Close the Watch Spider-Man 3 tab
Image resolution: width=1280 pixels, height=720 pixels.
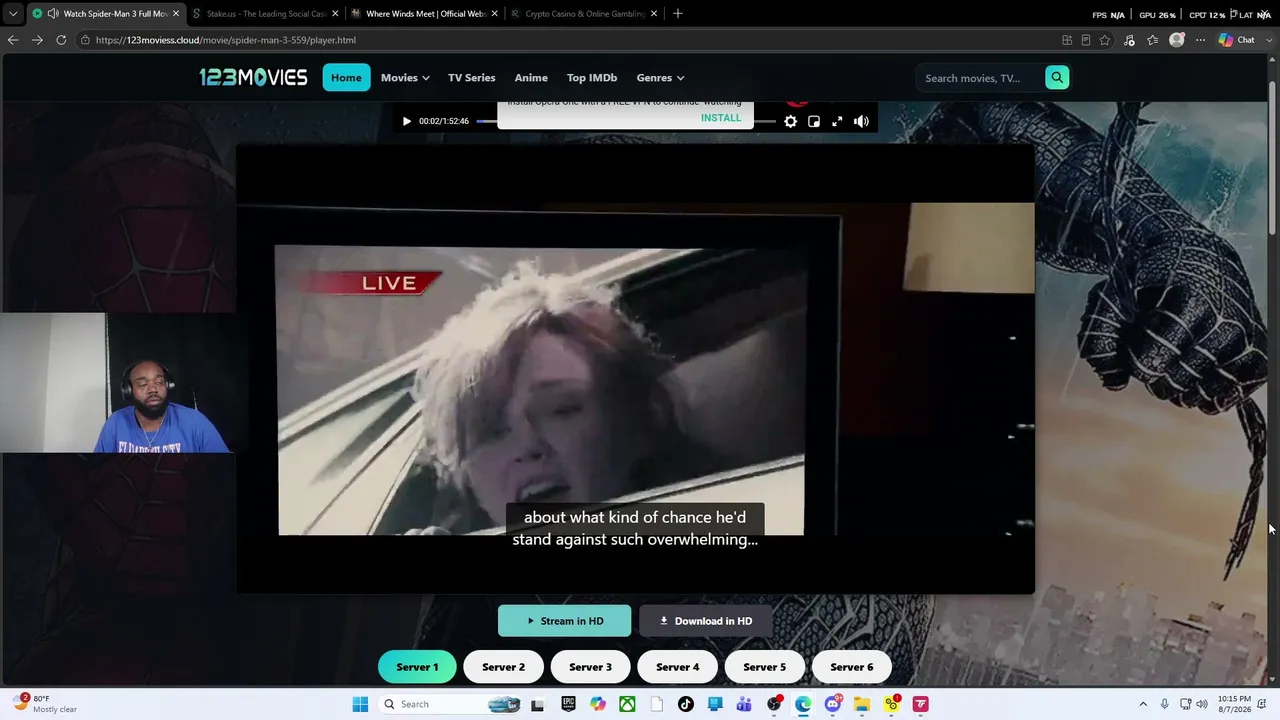(x=176, y=14)
